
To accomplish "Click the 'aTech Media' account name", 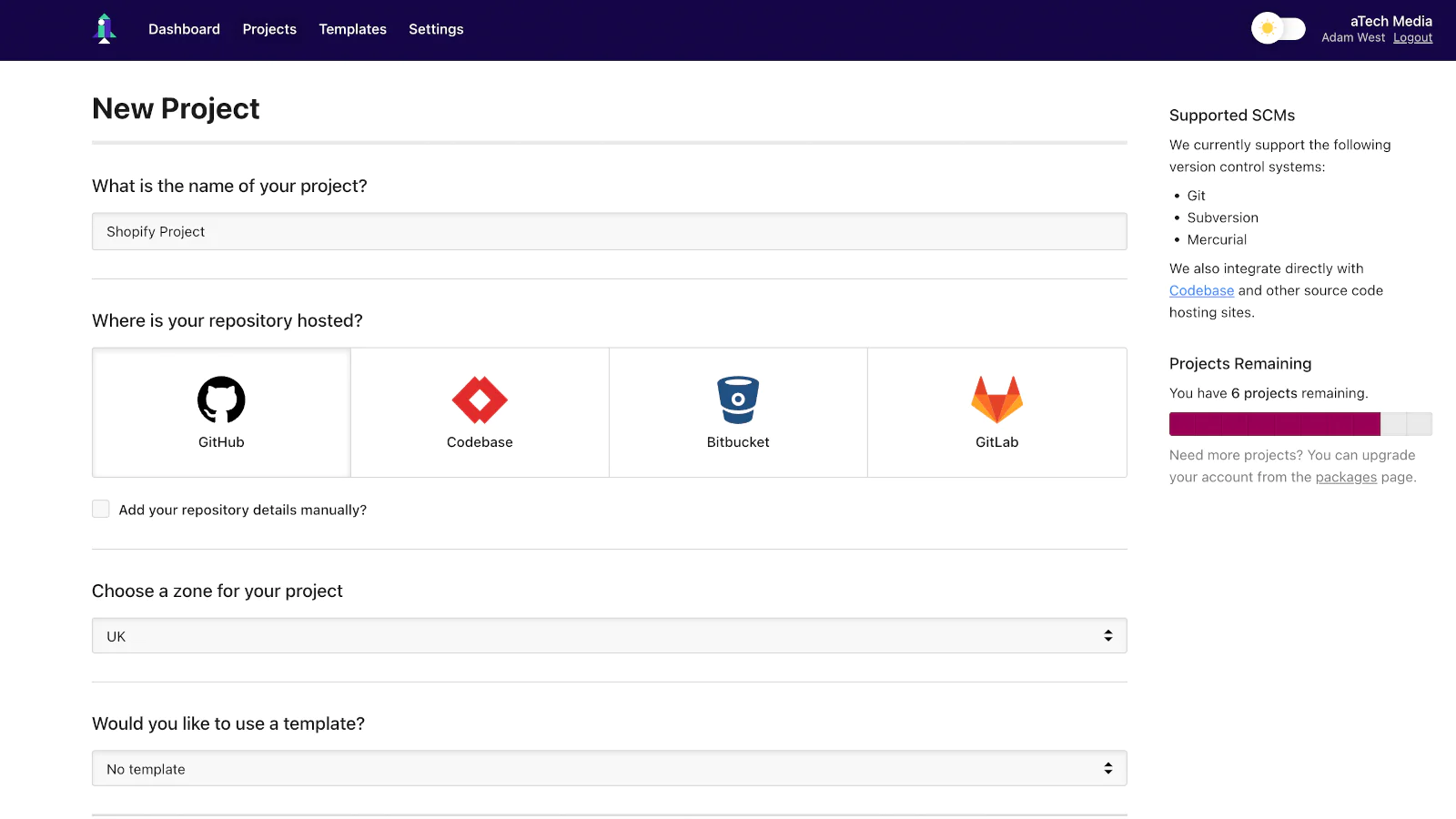I will click(x=1390, y=21).
